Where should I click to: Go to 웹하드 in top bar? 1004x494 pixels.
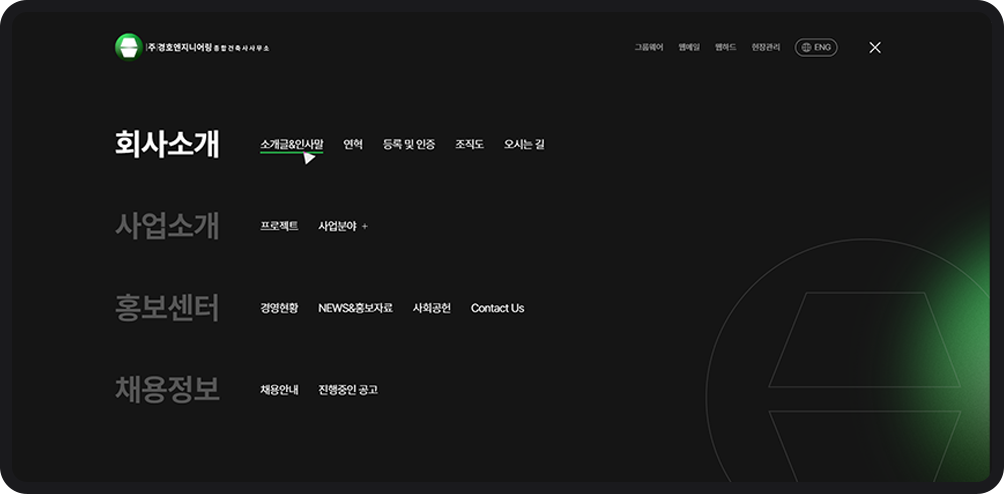725,47
